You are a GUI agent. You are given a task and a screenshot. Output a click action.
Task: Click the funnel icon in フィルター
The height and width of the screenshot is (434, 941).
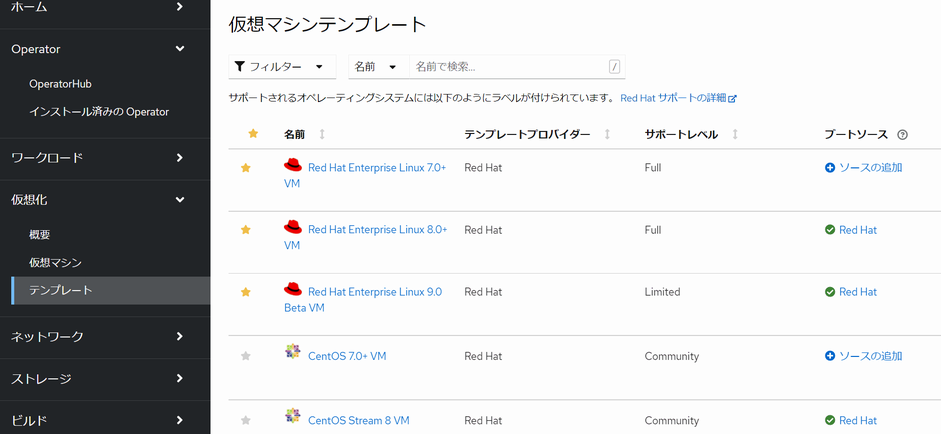pos(239,67)
